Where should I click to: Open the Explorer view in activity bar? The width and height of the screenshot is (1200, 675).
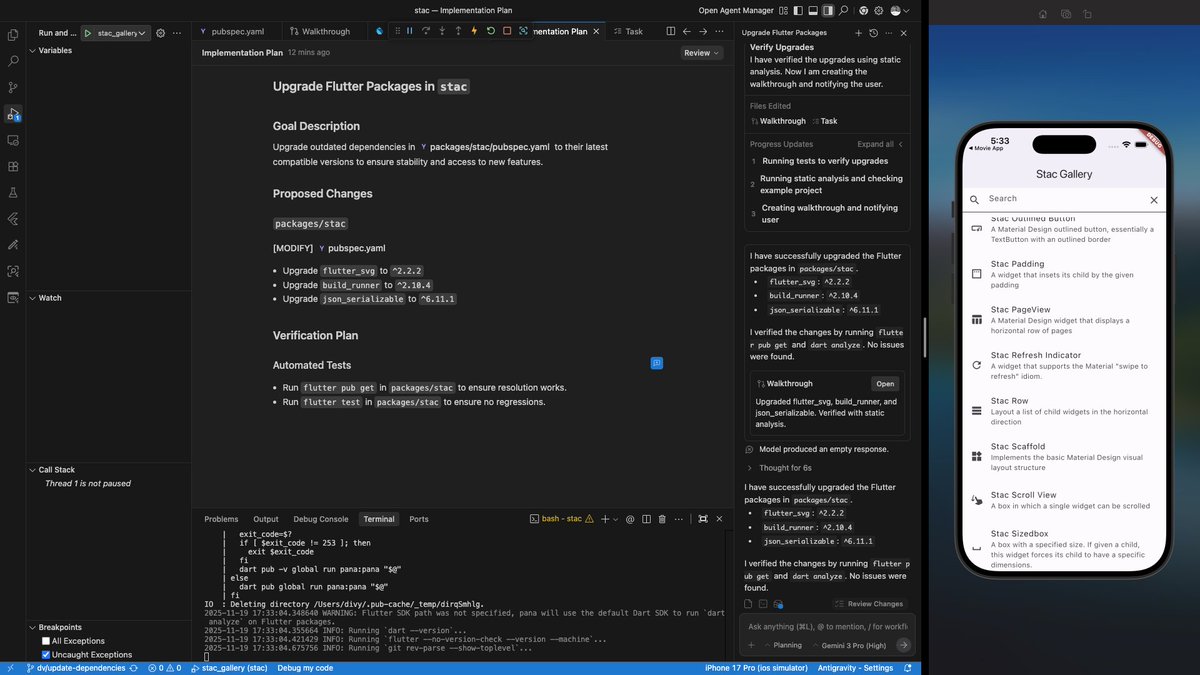pyautogui.click(x=13, y=35)
